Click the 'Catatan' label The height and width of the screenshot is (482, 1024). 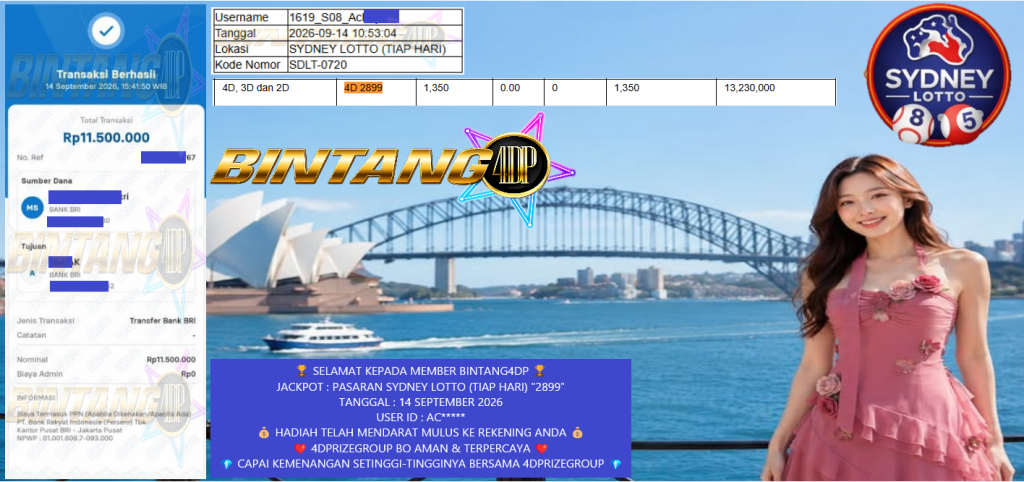click(31, 335)
